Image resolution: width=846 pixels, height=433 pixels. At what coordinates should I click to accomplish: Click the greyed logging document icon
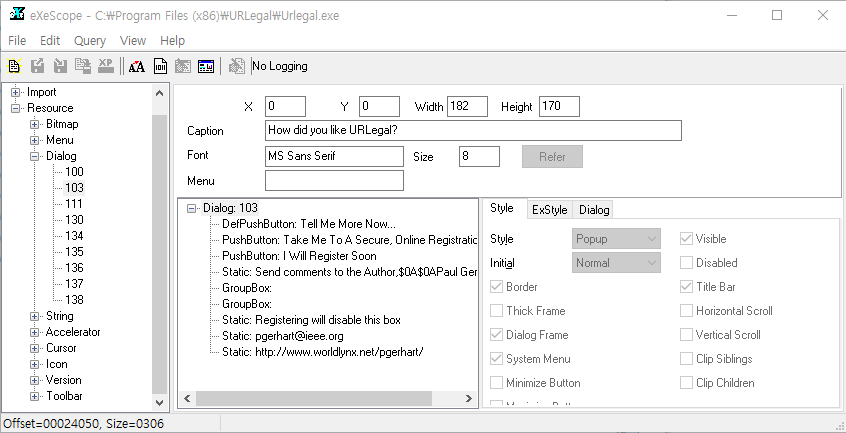tap(236, 66)
